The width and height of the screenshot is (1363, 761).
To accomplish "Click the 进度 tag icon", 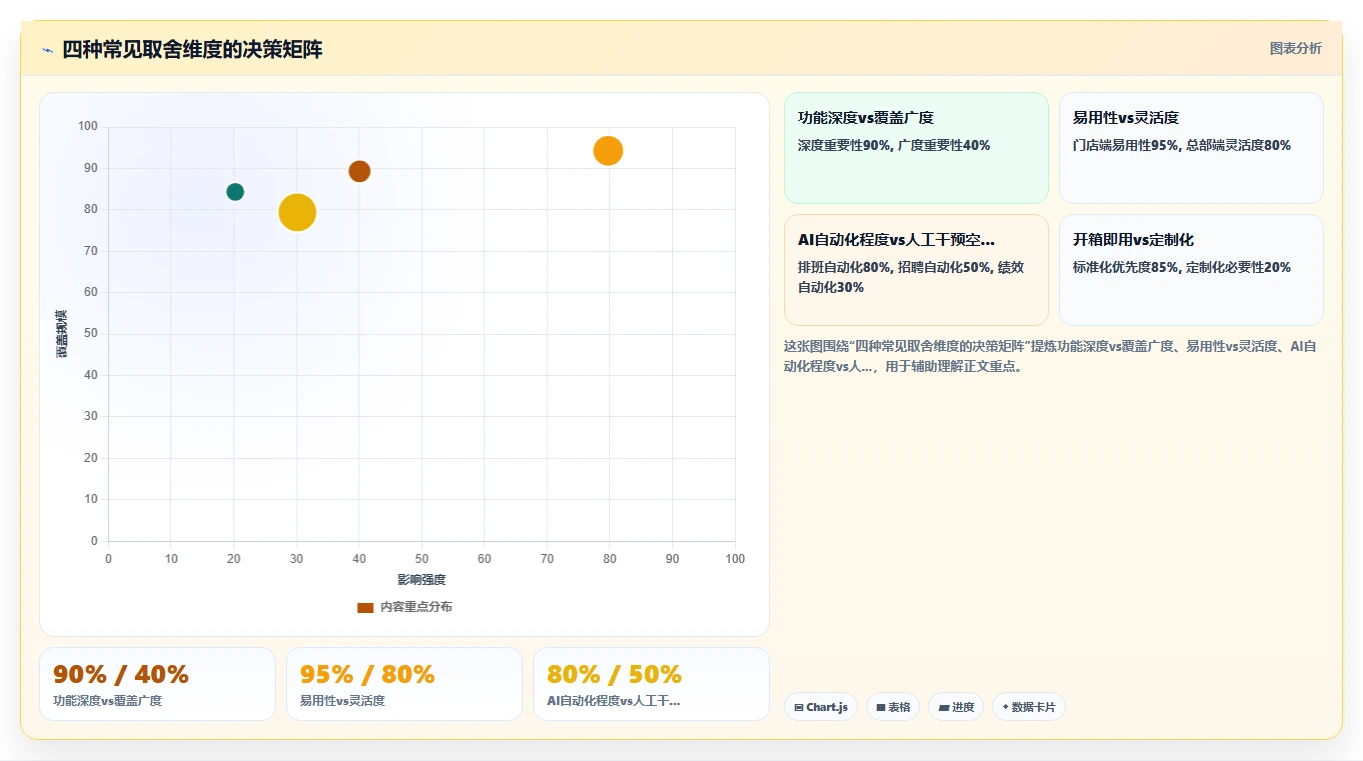I will [943, 707].
